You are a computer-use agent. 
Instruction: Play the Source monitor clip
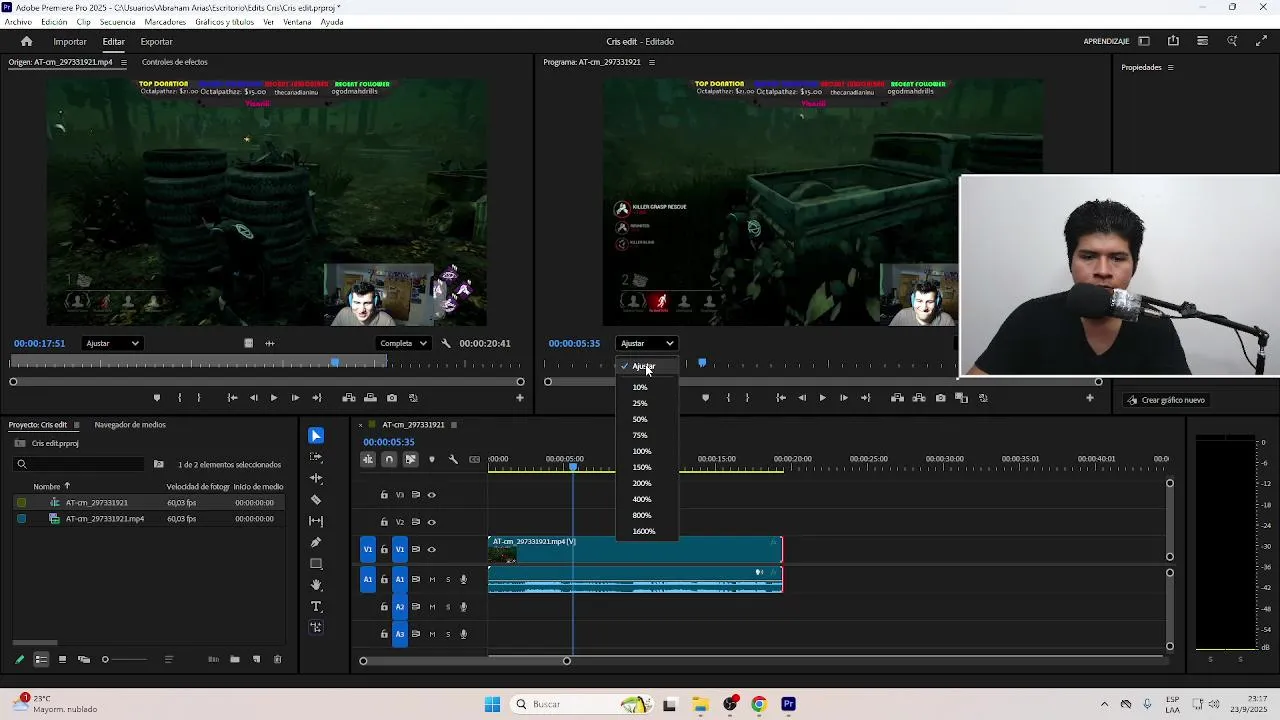(273, 398)
